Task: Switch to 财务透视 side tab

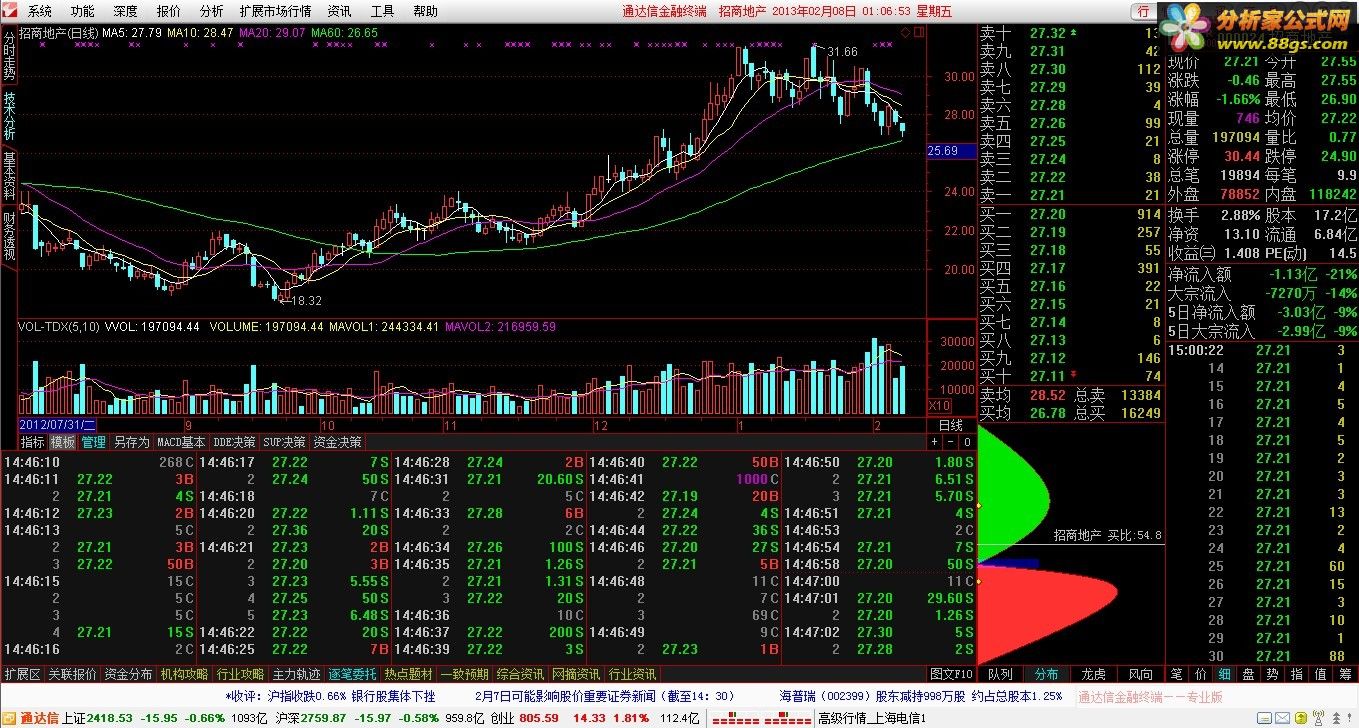Action: point(9,236)
